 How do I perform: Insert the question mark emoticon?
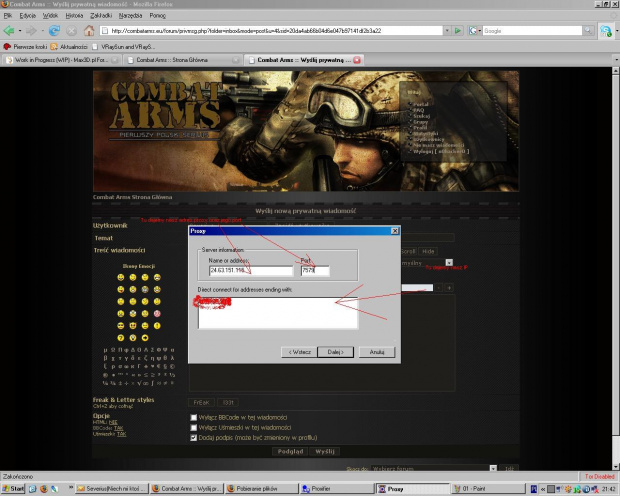click(121, 338)
